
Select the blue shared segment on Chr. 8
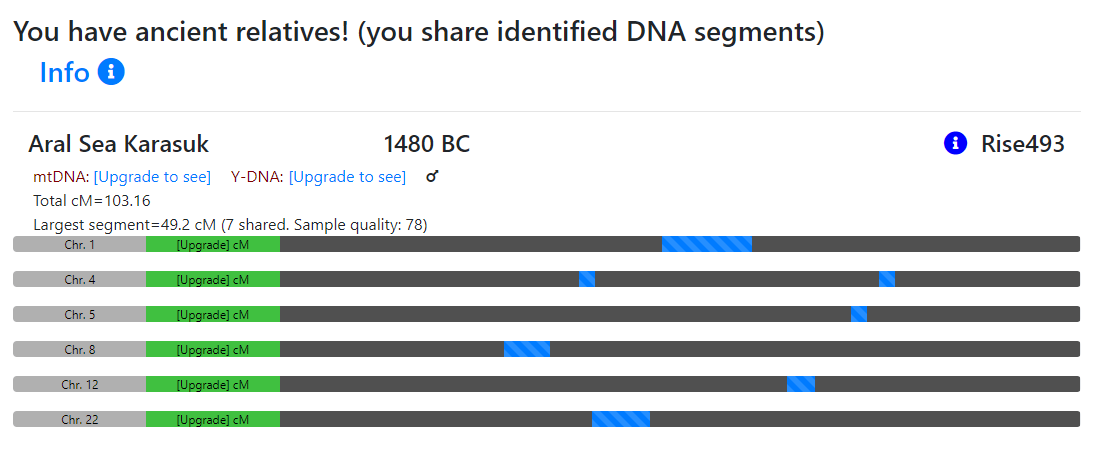526,349
